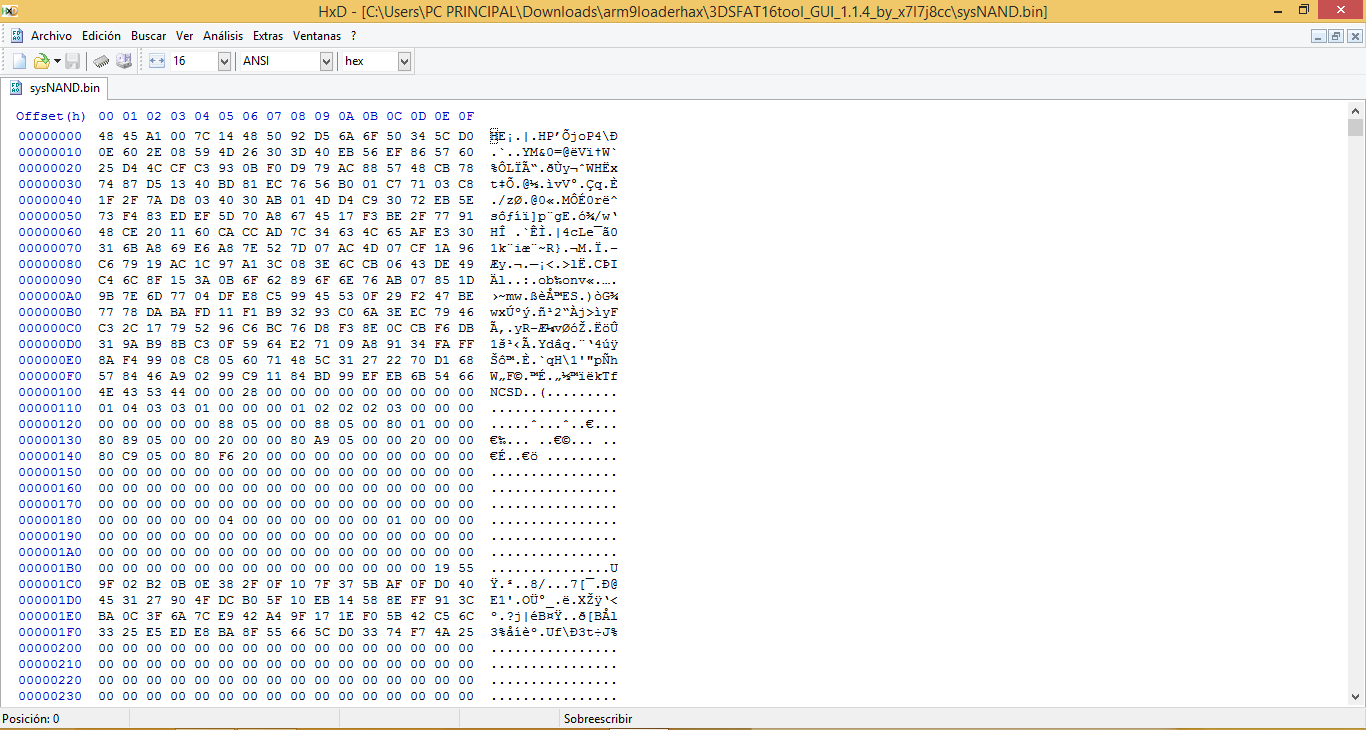This screenshot has height=730, width=1366.
Task: Click the greyed-out Save floppy icon
Action: [73, 61]
